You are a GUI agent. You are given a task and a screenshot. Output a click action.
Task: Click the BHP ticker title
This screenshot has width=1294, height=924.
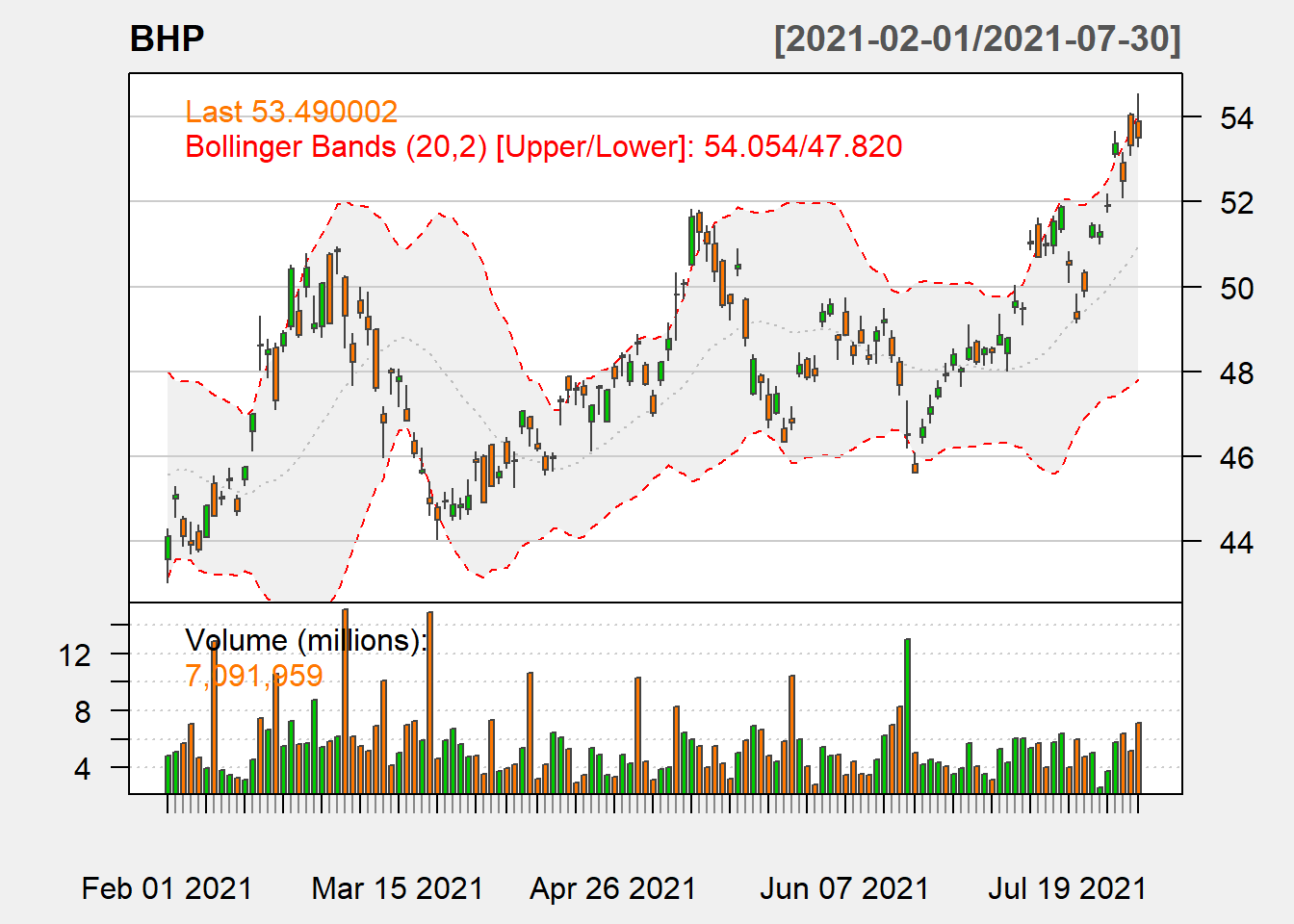click(167, 39)
